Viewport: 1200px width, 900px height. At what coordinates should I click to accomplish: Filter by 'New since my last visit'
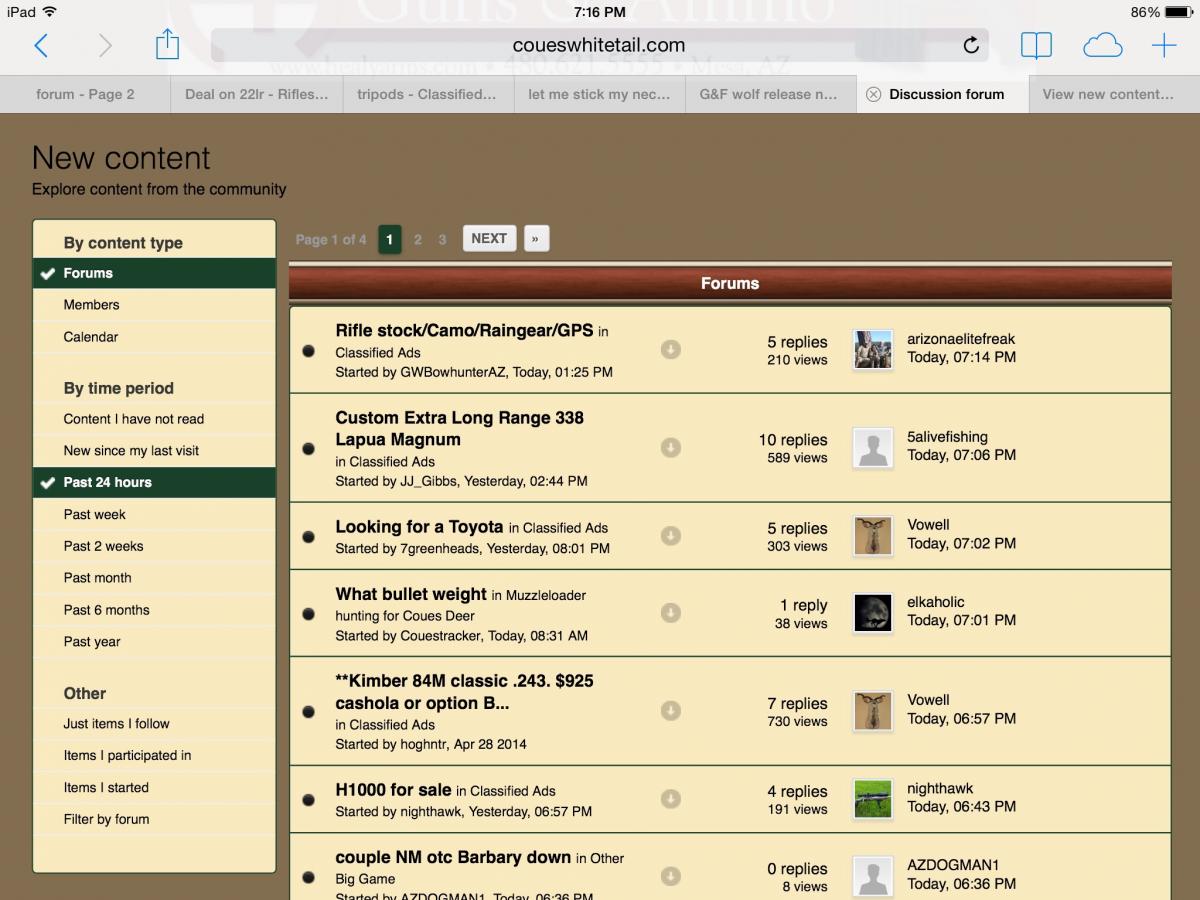tap(154, 451)
